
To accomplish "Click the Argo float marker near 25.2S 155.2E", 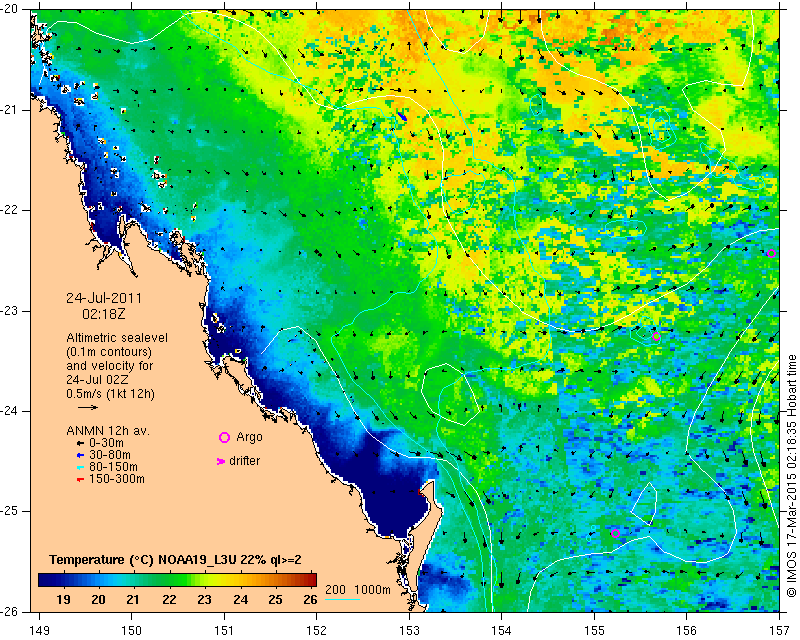I will point(615,533).
